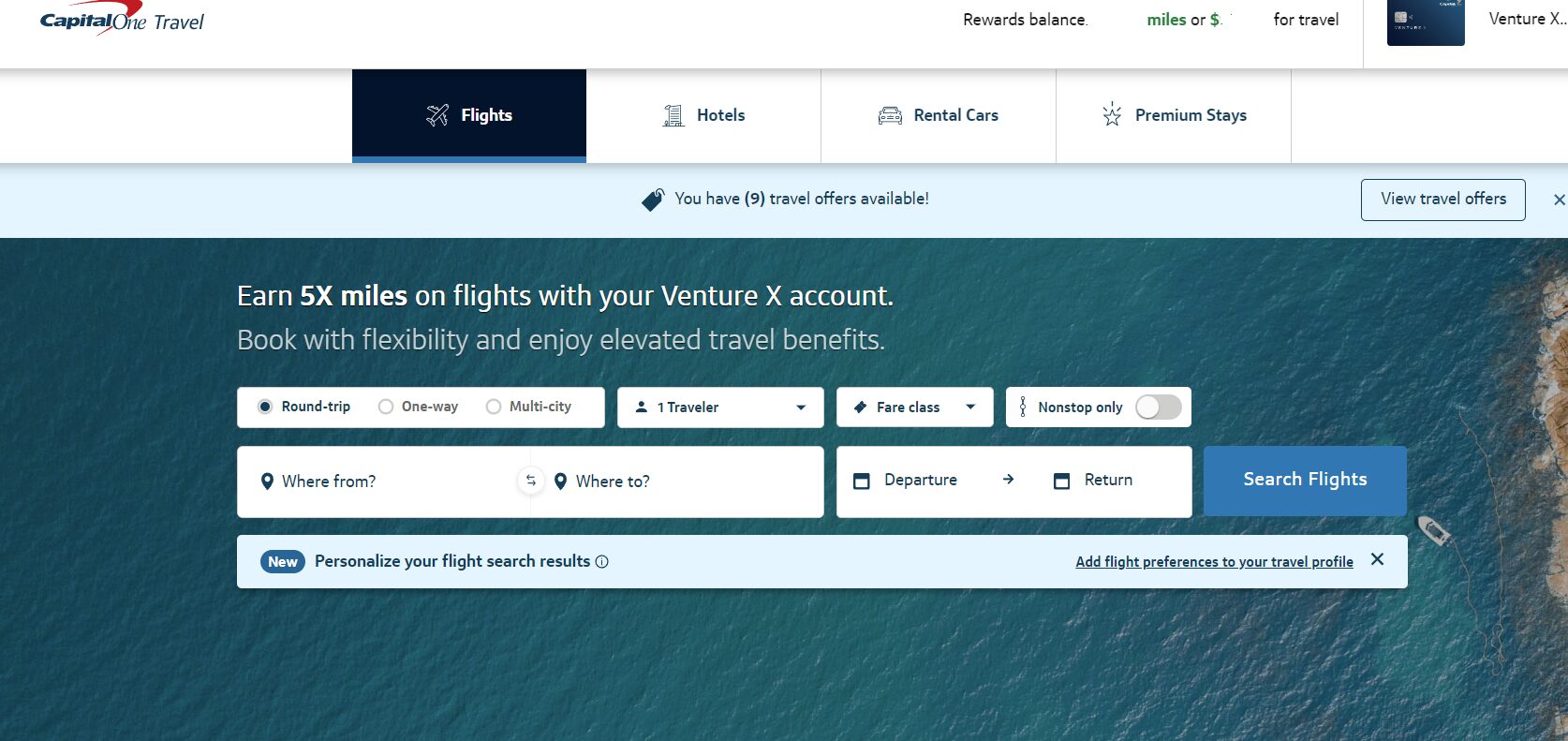Click the Departure calendar icon
Screen dimensions: 1568x741
click(862, 481)
